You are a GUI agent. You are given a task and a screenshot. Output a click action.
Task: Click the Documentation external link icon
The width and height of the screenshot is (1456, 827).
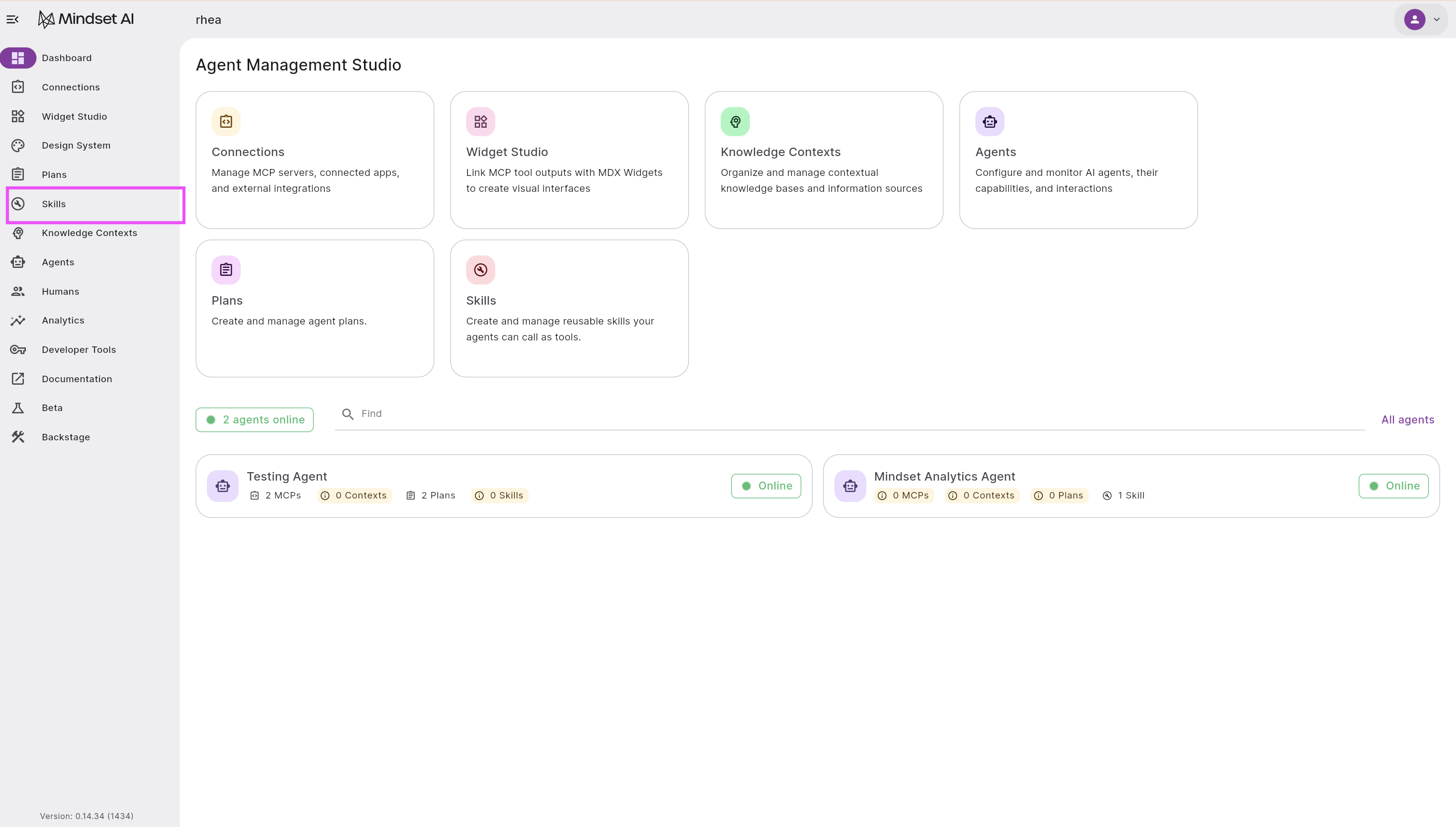(18, 379)
